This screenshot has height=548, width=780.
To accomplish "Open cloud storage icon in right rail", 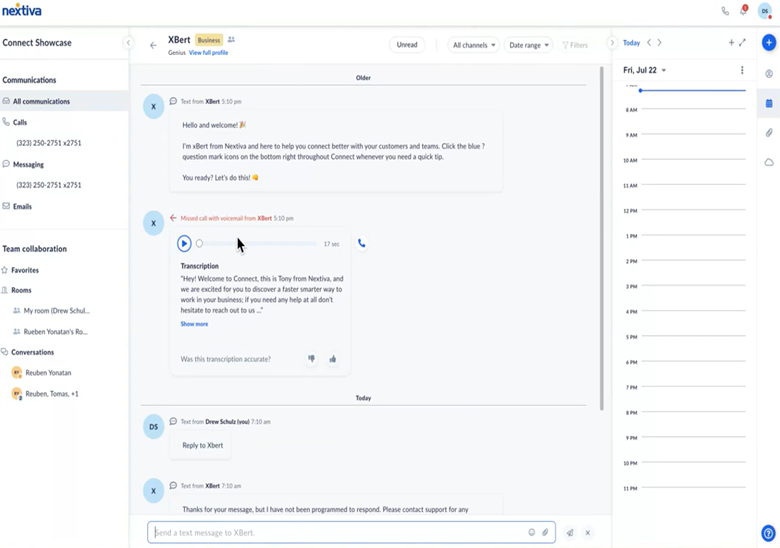I will (769, 162).
